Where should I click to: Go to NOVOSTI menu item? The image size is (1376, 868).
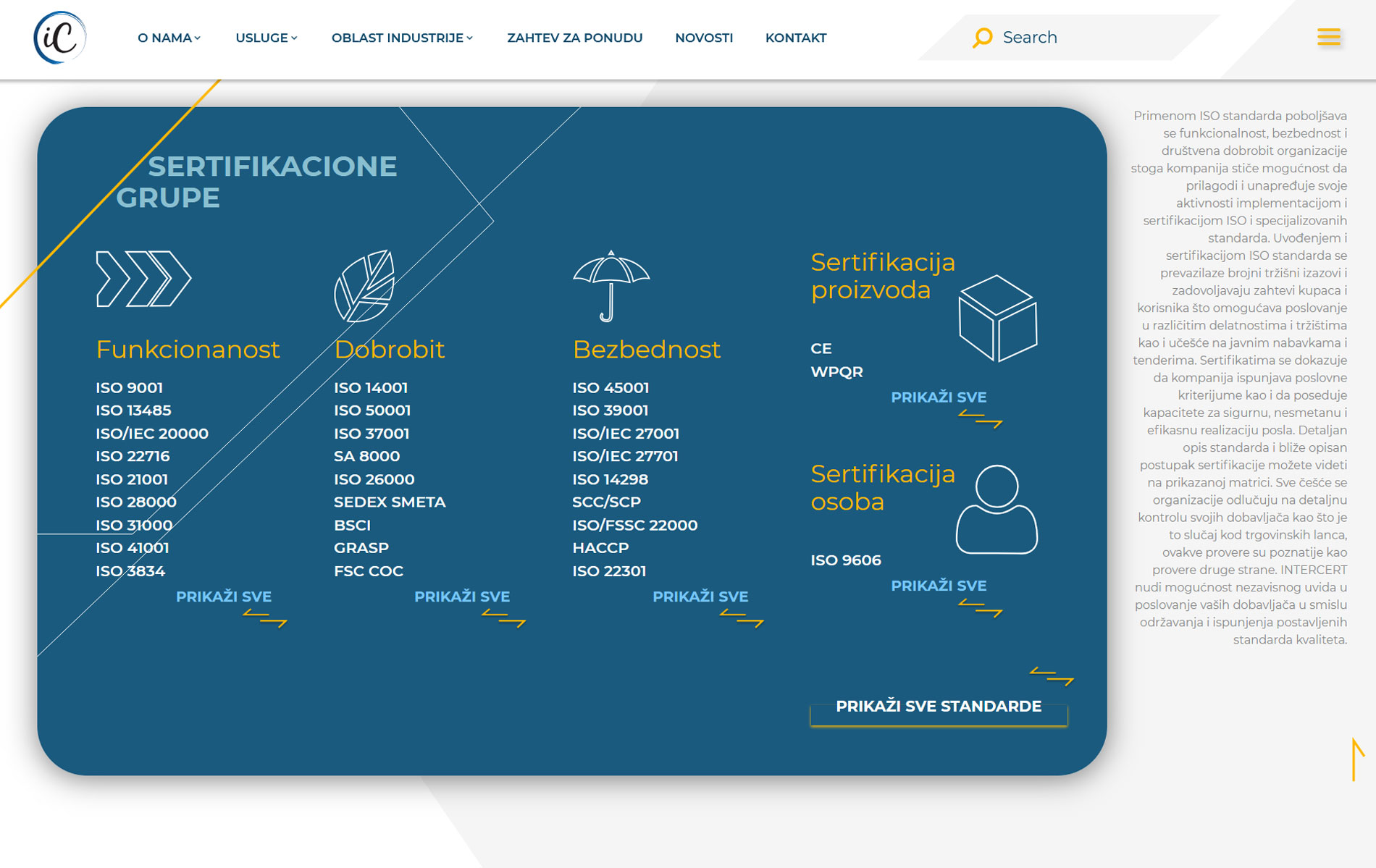pos(704,38)
